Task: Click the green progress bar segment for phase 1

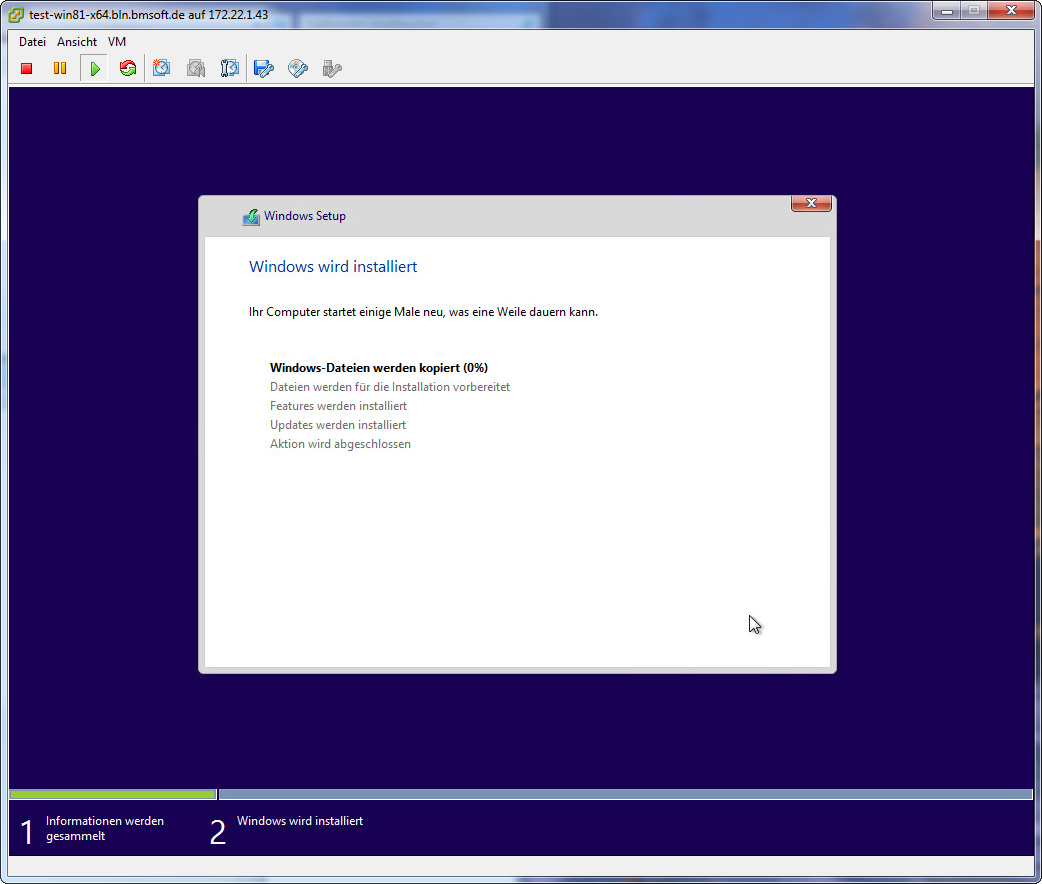Action: tap(113, 794)
